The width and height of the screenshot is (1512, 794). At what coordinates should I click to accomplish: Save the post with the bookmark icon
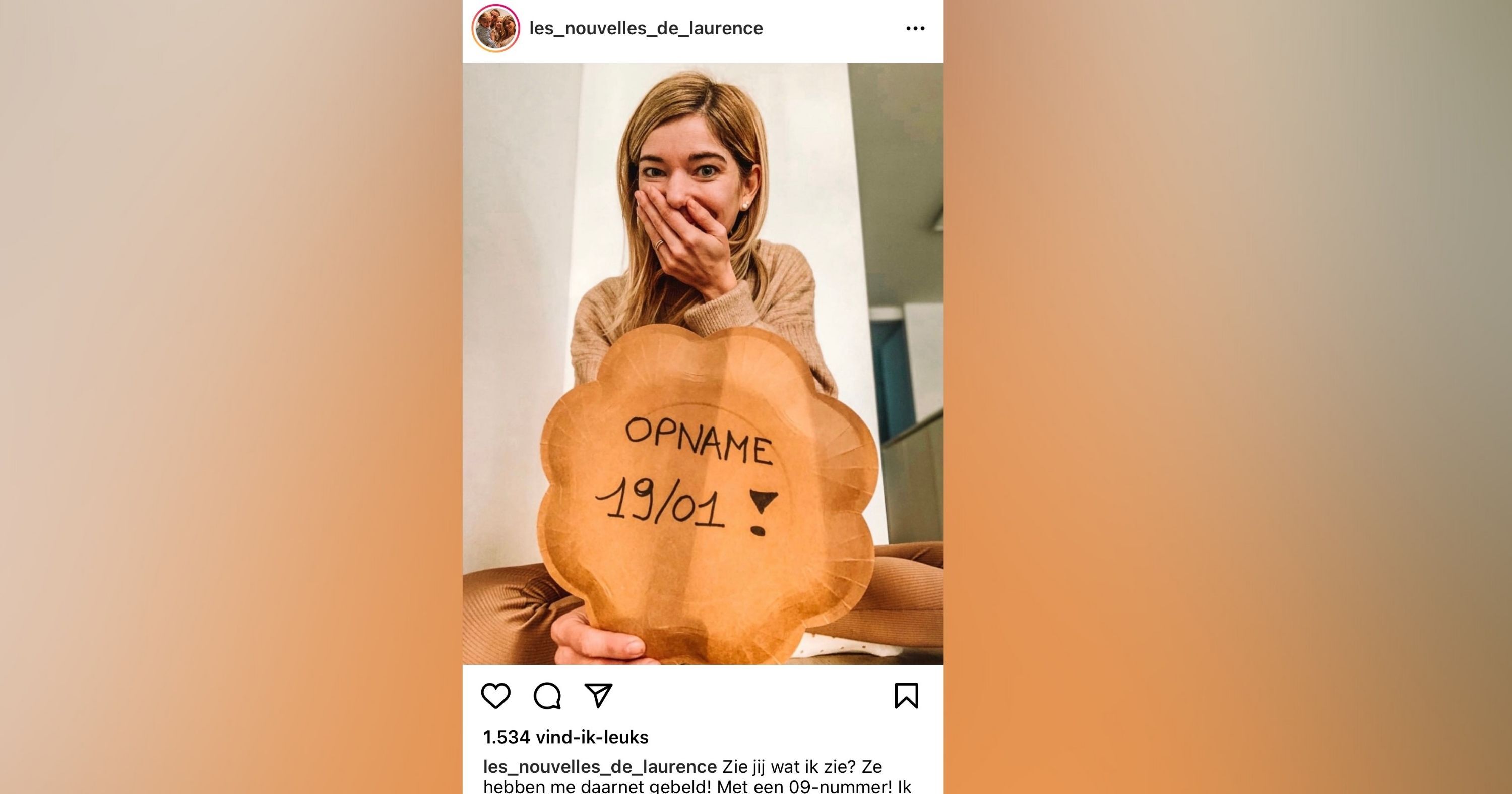[906, 696]
